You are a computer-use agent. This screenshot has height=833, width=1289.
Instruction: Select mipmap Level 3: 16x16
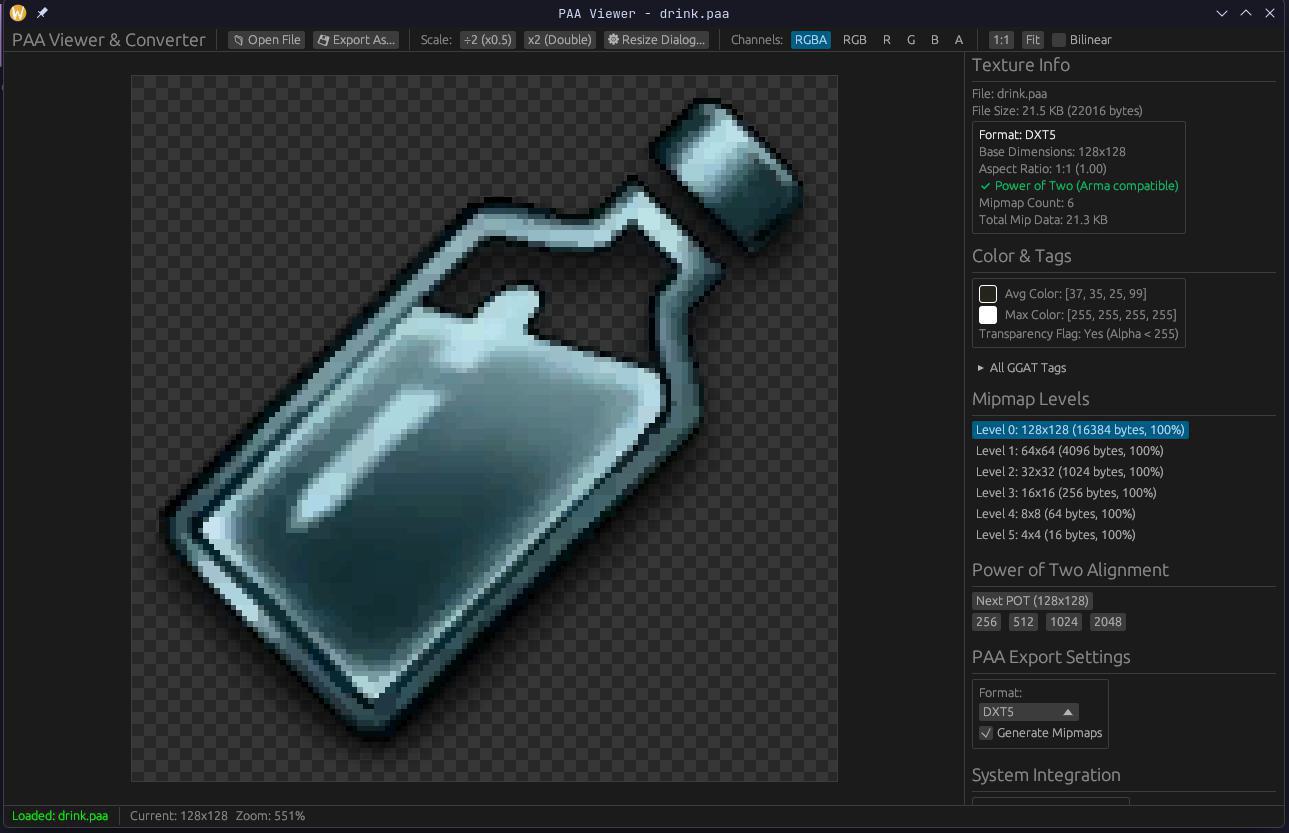click(1066, 493)
